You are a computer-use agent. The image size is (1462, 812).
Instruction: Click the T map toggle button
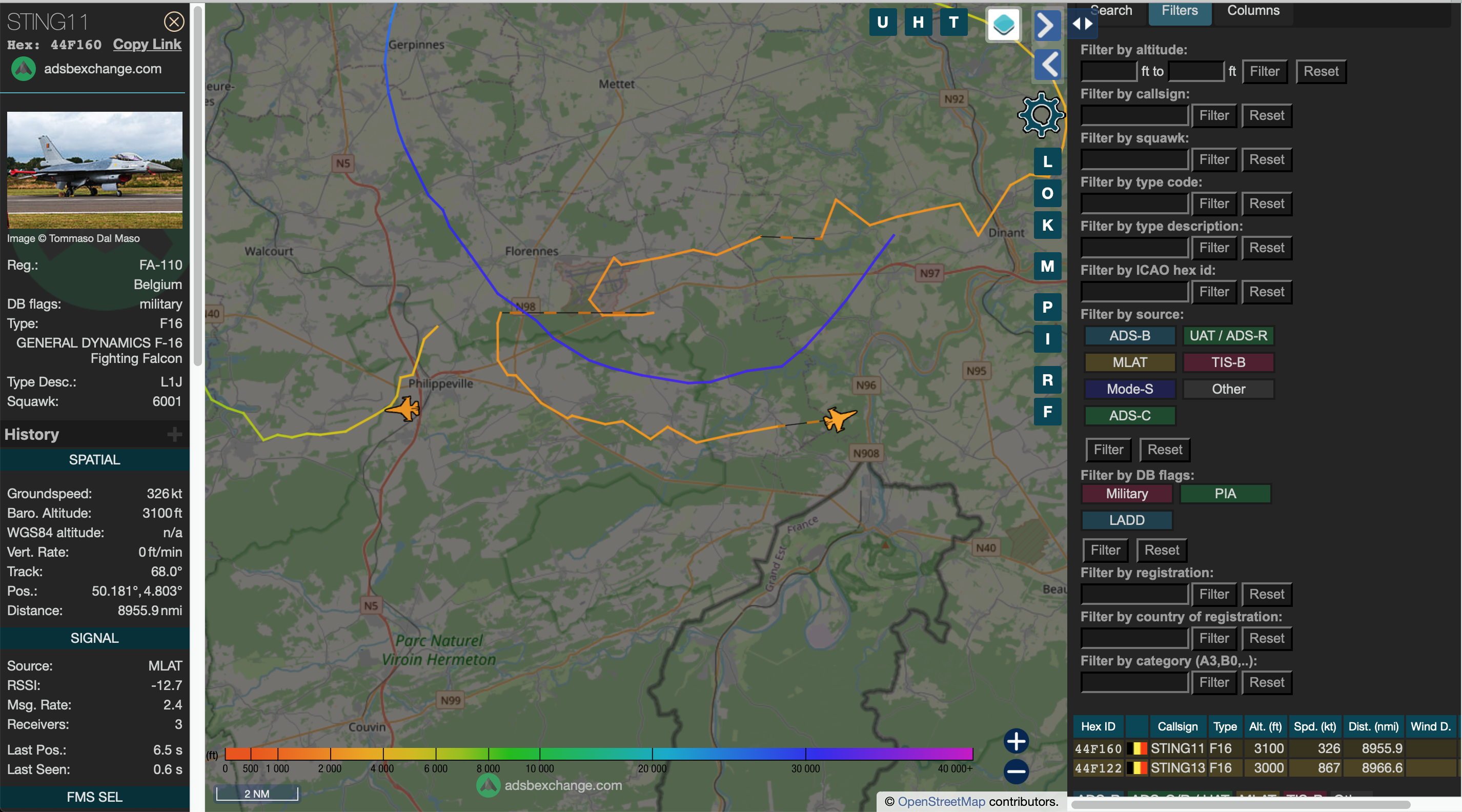pos(953,22)
